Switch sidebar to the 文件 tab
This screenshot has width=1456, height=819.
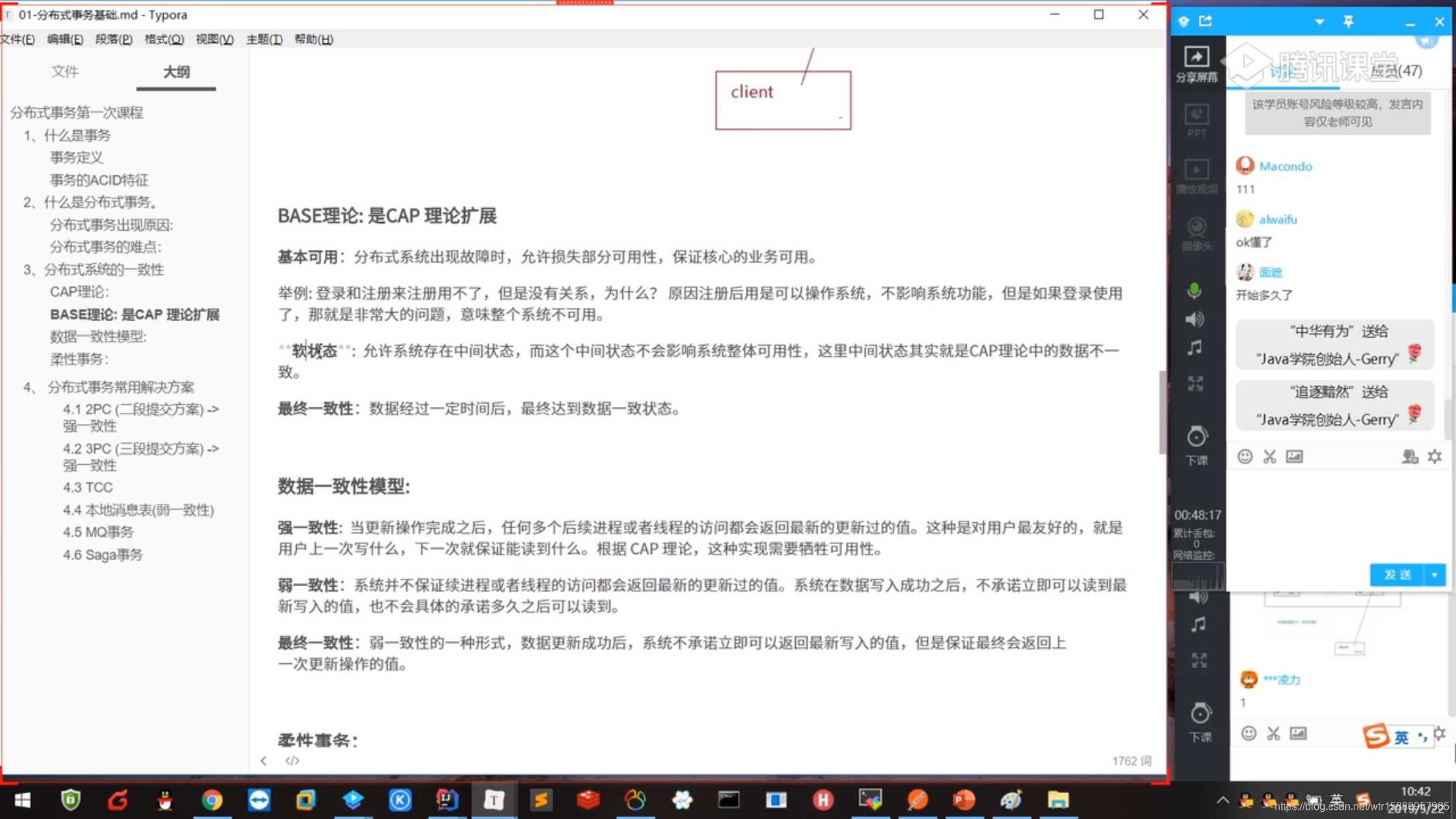65,72
